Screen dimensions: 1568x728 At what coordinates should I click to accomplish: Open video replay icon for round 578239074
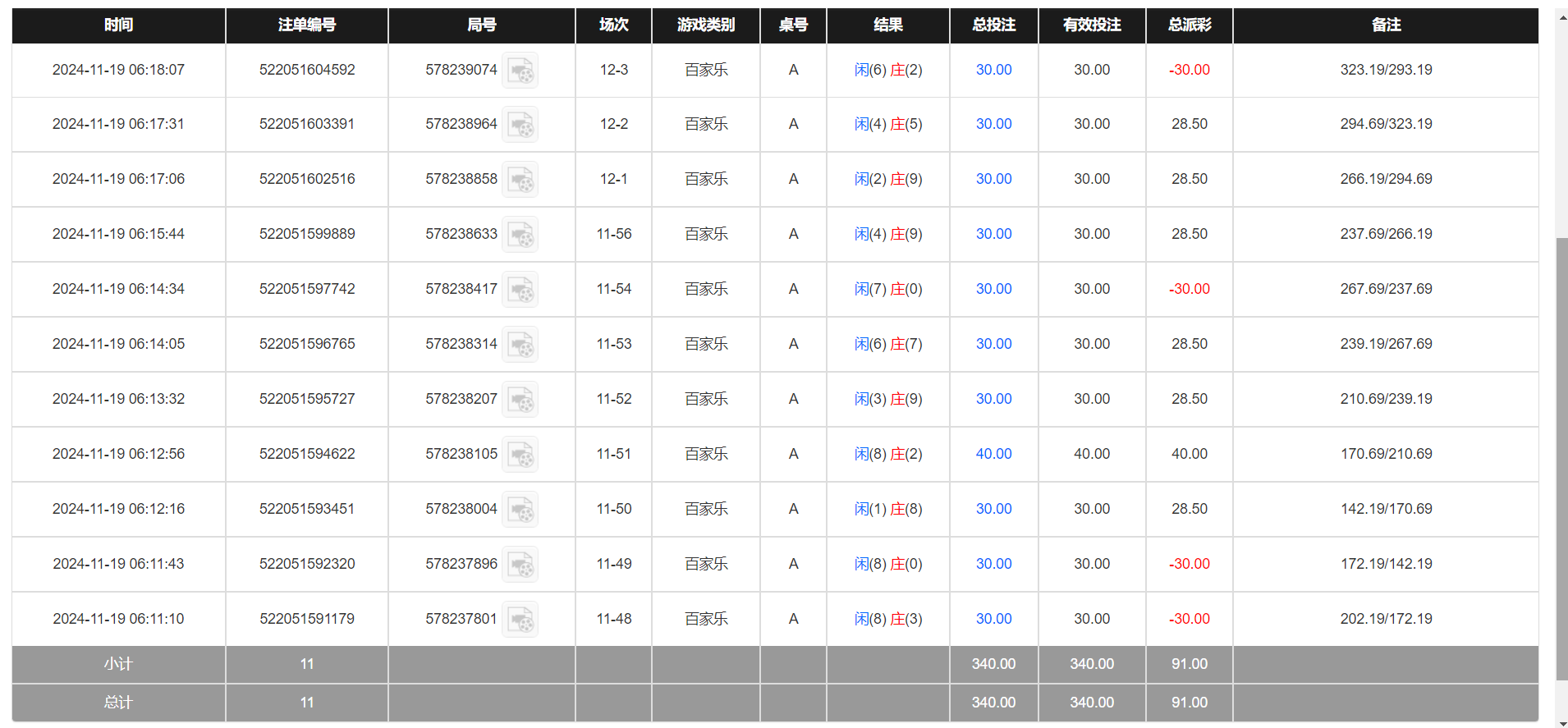coord(520,71)
